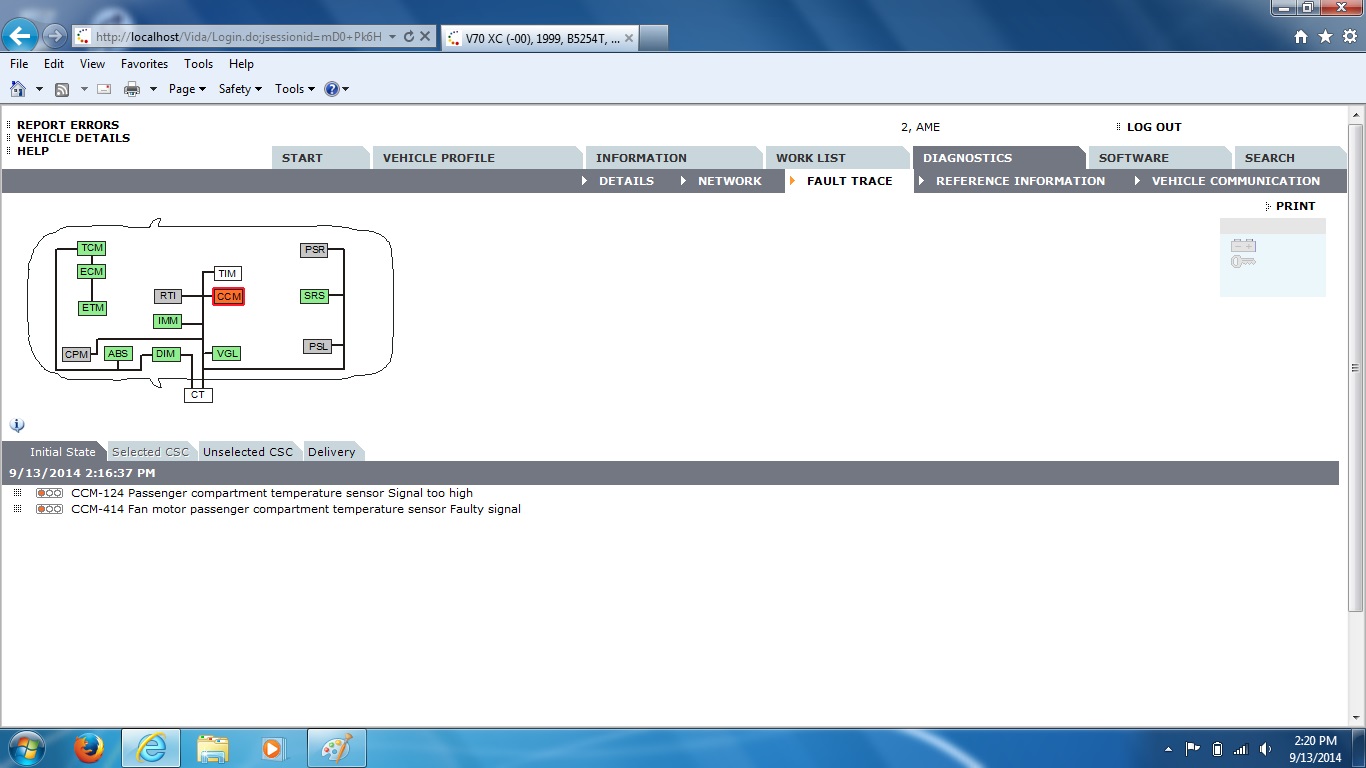The image size is (1366, 768).
Task: Click the PRINT link
Action: [1295, 206]
